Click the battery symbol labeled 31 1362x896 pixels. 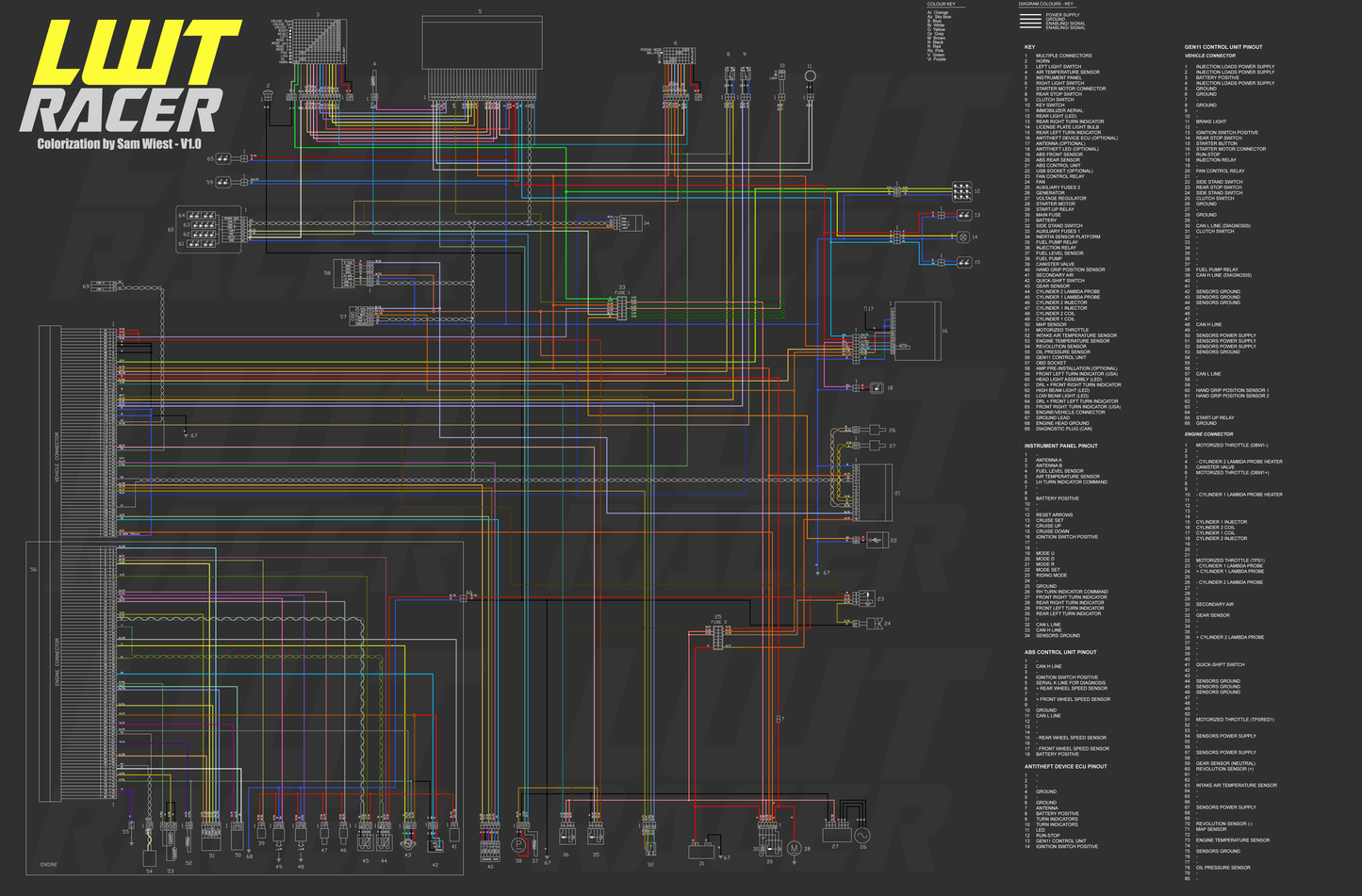700,851
